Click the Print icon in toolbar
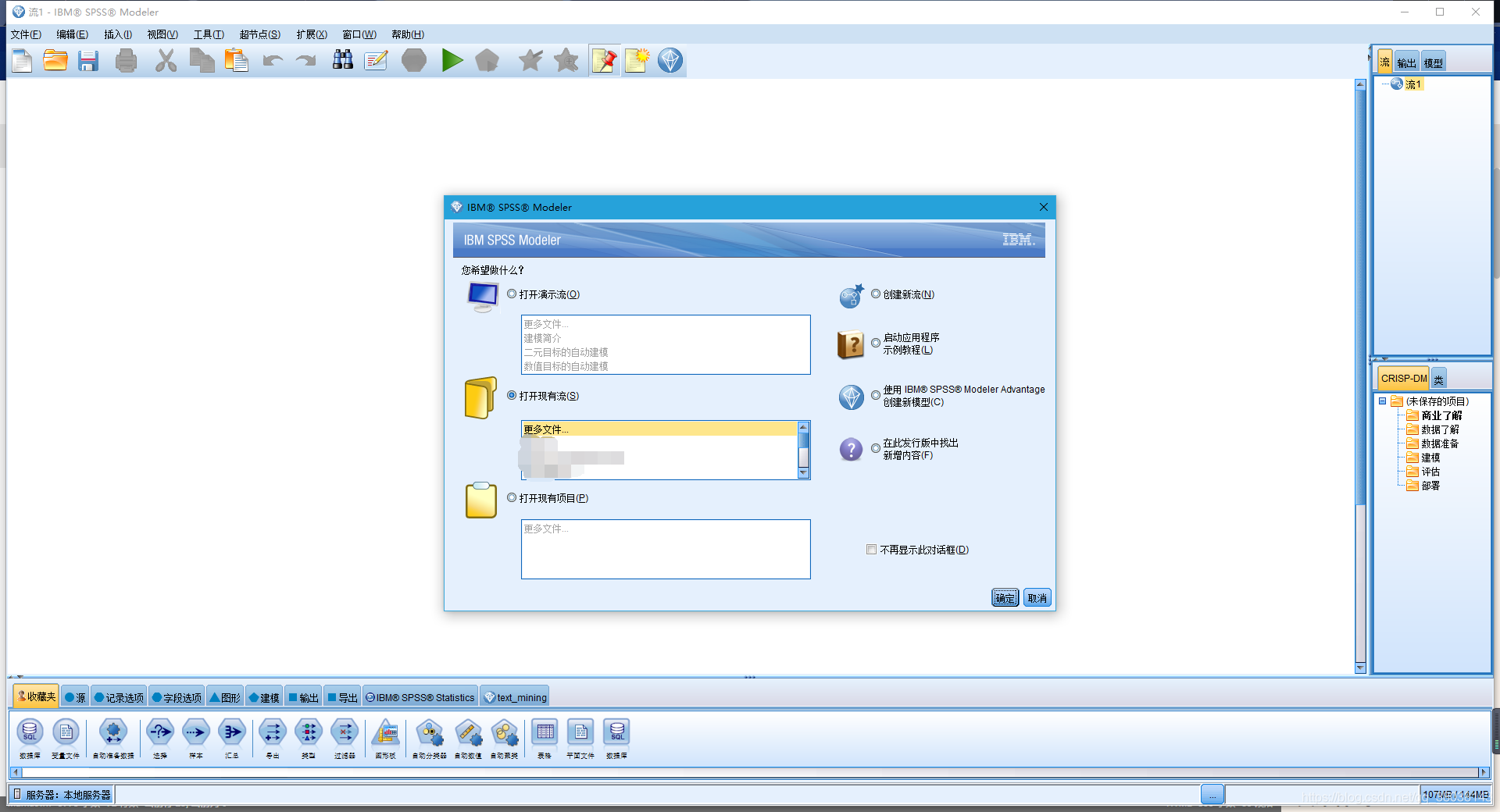The width and height of the screenshot is (1500, 812). [126, 61]
